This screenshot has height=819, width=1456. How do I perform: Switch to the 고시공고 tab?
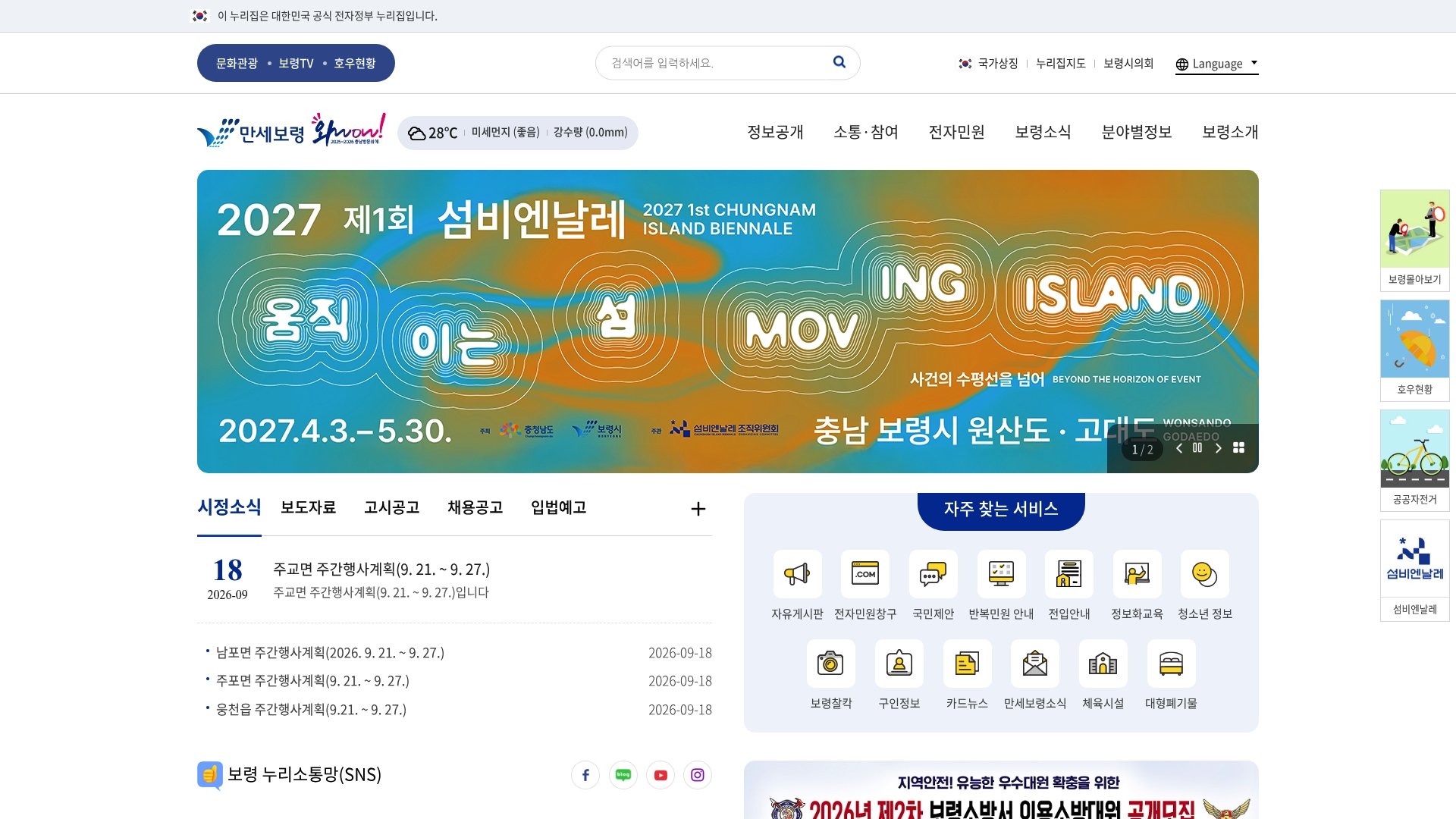click(391, 507)
